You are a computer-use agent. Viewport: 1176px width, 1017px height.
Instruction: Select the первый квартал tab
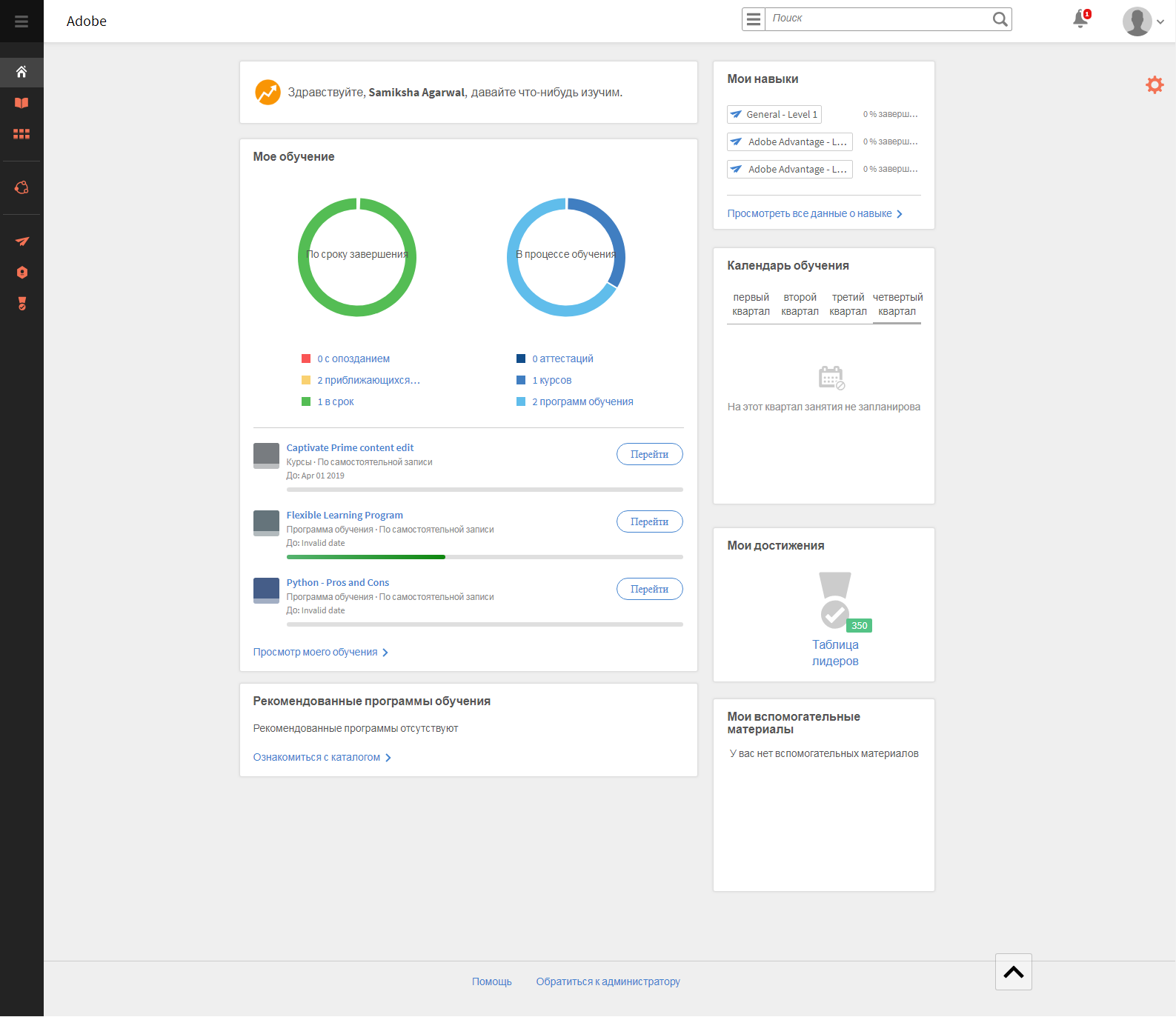[x=751, y=304]
